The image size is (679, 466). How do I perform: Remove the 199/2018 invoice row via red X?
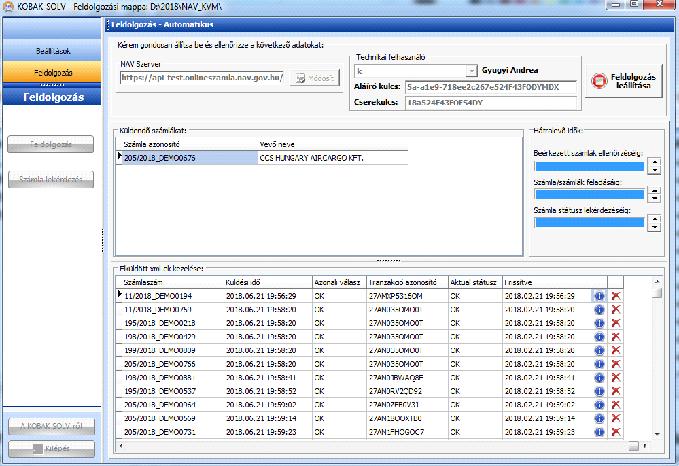point(615,350)
